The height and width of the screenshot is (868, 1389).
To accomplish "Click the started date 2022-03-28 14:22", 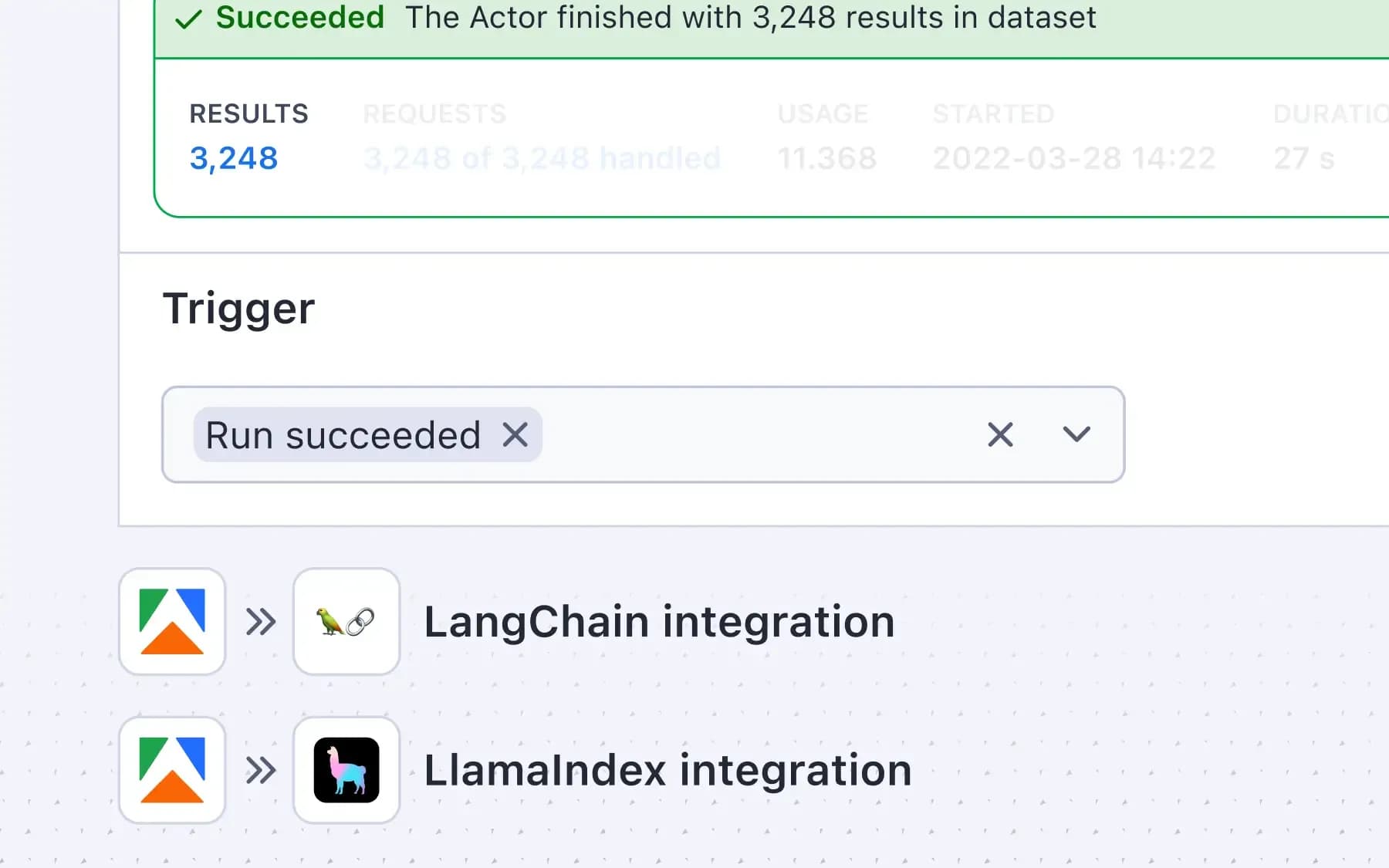I will [1073, 158].
